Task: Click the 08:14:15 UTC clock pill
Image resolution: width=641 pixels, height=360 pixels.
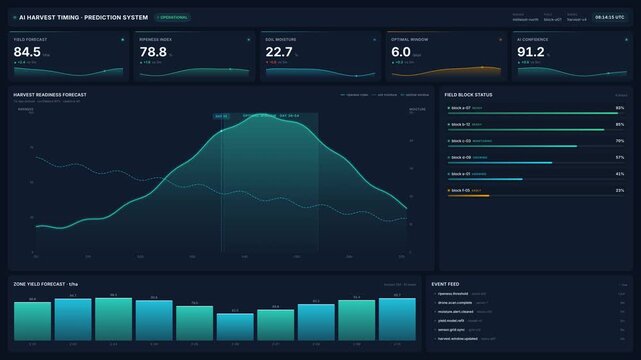Action: pyautogui.click(x=610, y=18)
